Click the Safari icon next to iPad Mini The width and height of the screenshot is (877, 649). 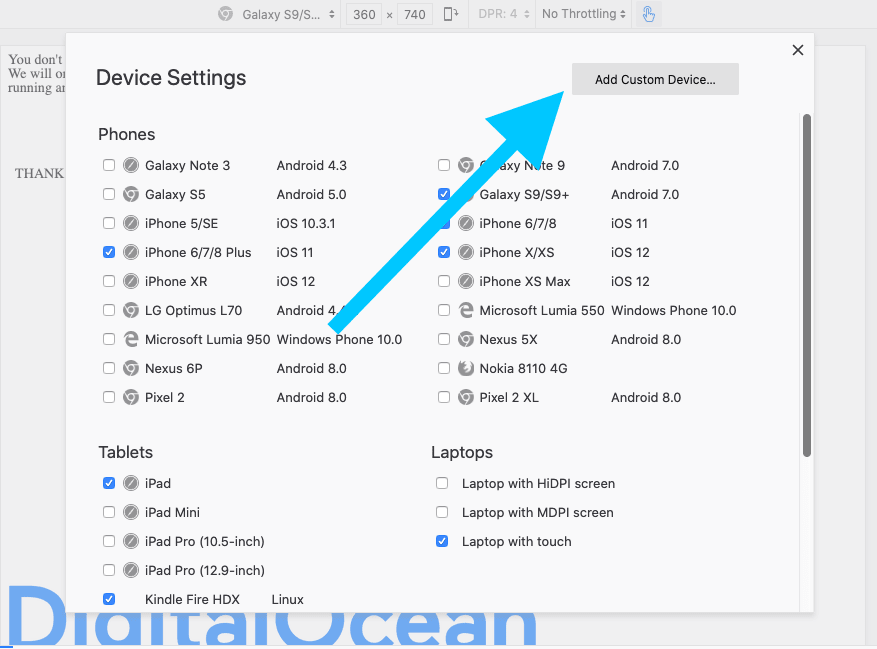click(x=131, y=512)
